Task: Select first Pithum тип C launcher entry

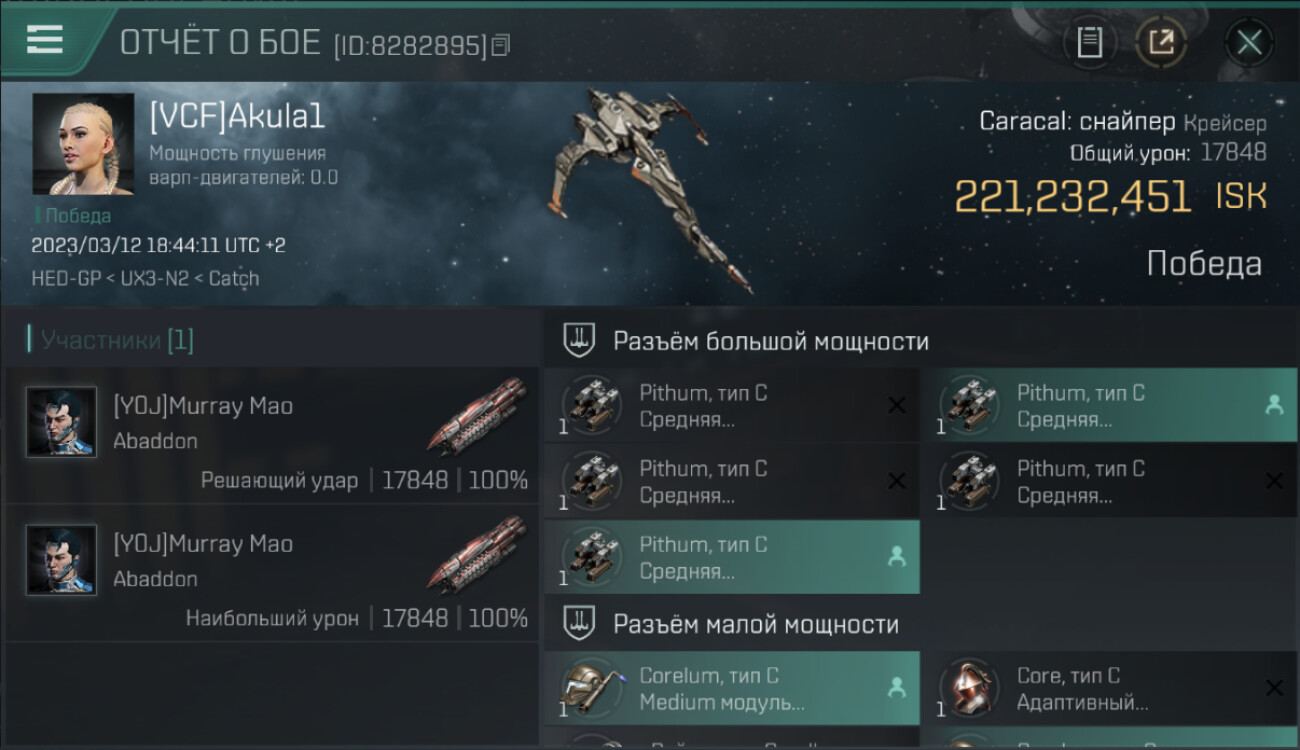Action: [x=731, y=406]
